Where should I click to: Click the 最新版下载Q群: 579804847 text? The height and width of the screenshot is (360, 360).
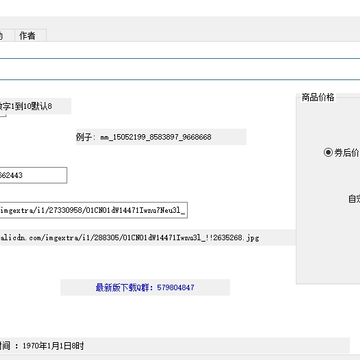click(x=145, y=287)
